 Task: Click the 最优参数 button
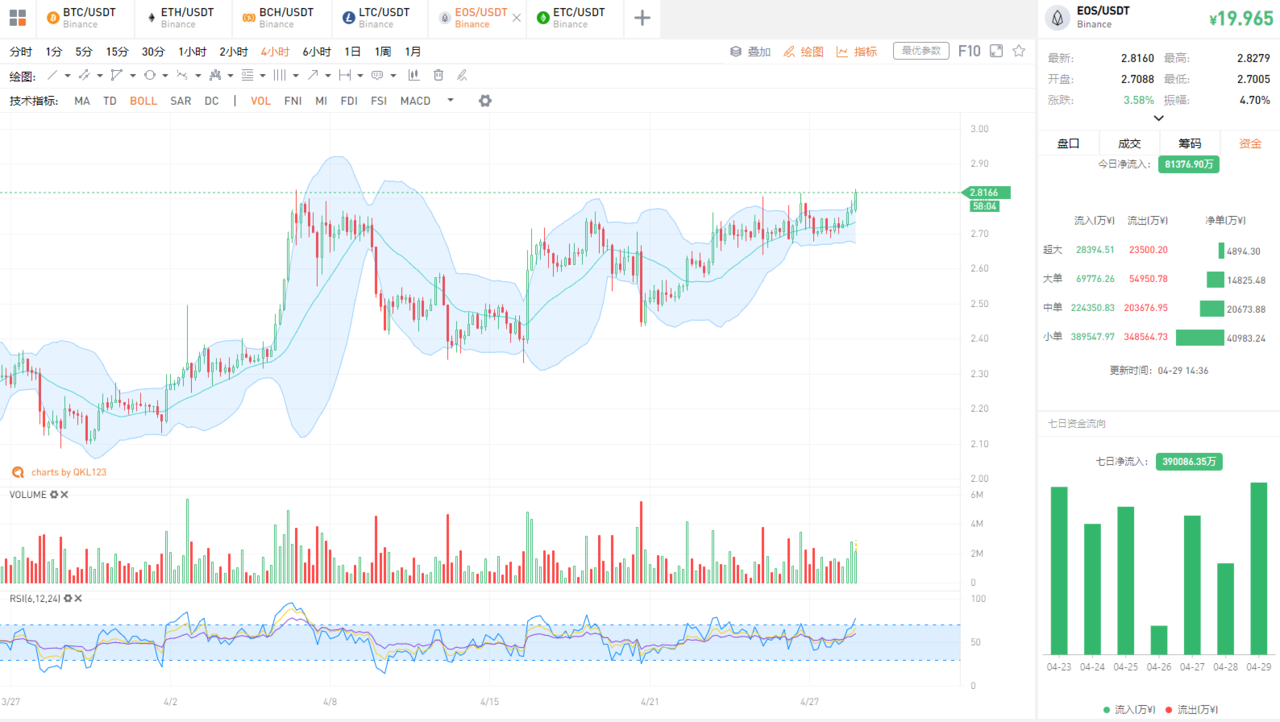[921, 51]
